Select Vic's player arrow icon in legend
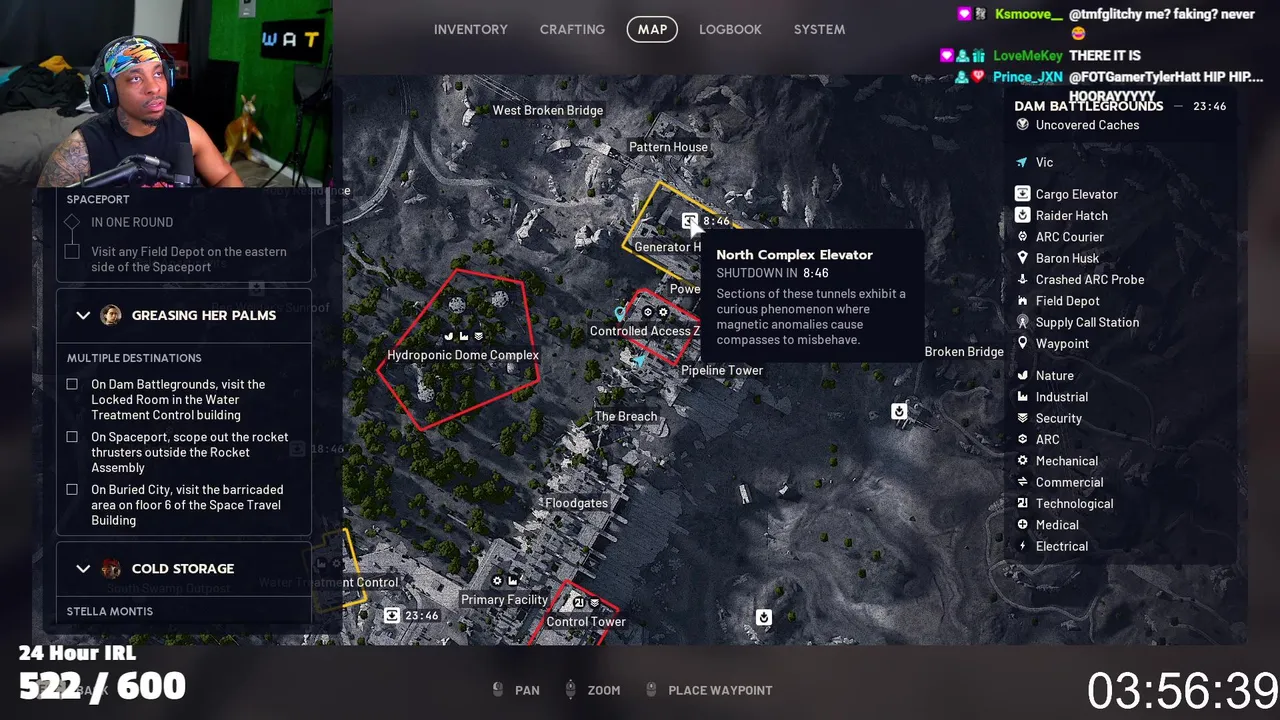 tap(1022, 162)
